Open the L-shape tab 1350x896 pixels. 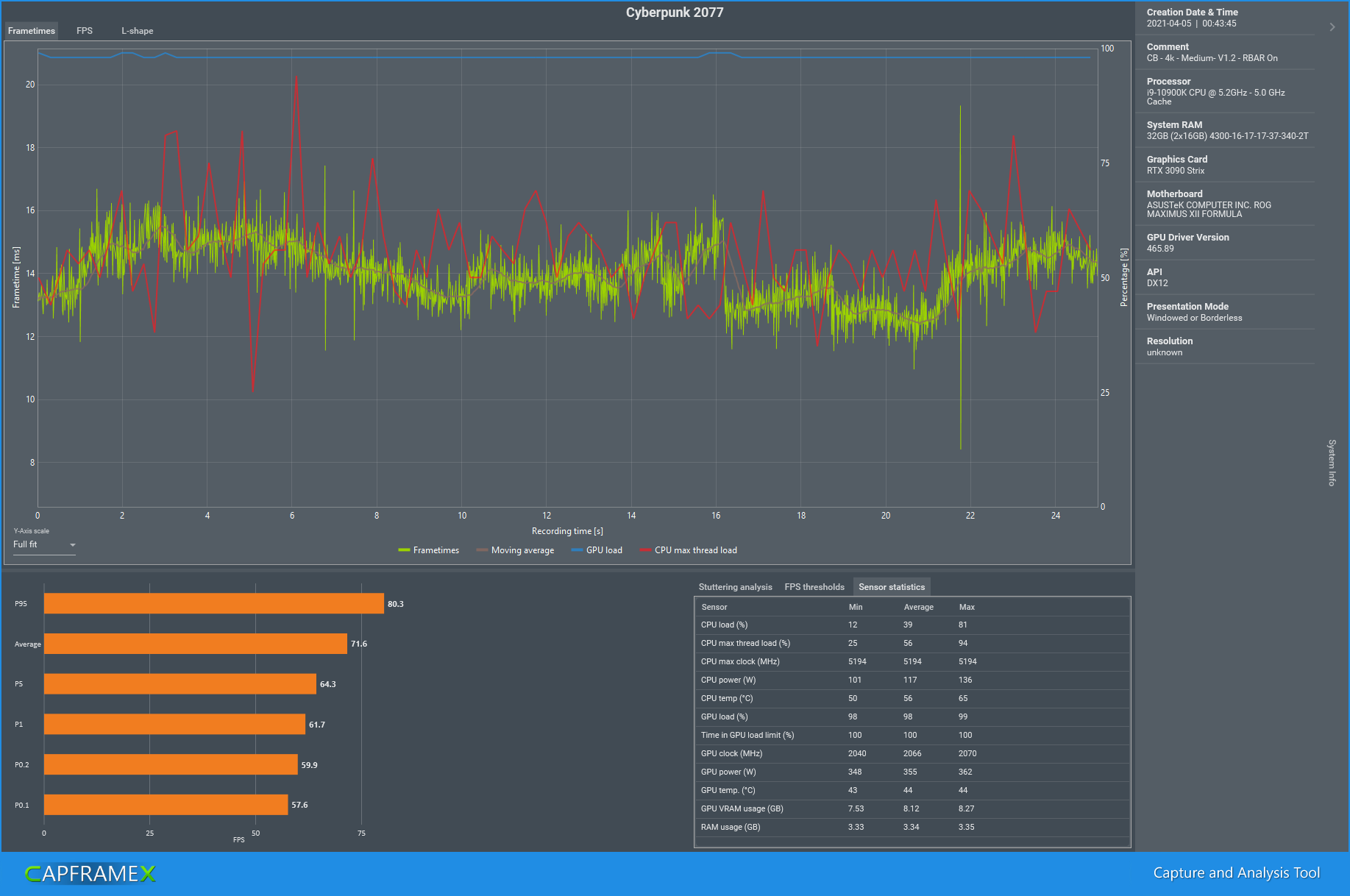138,31
